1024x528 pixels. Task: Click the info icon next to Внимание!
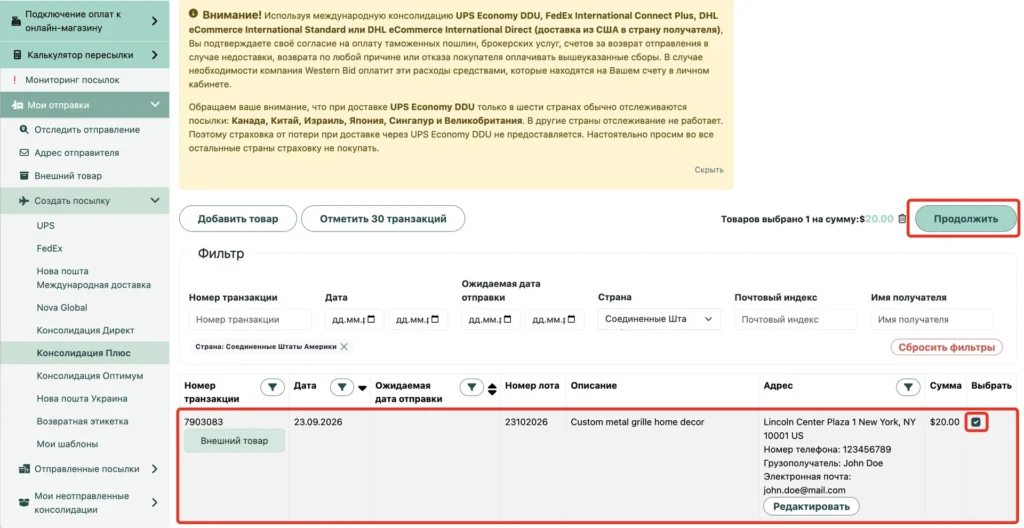click(193, 13)
